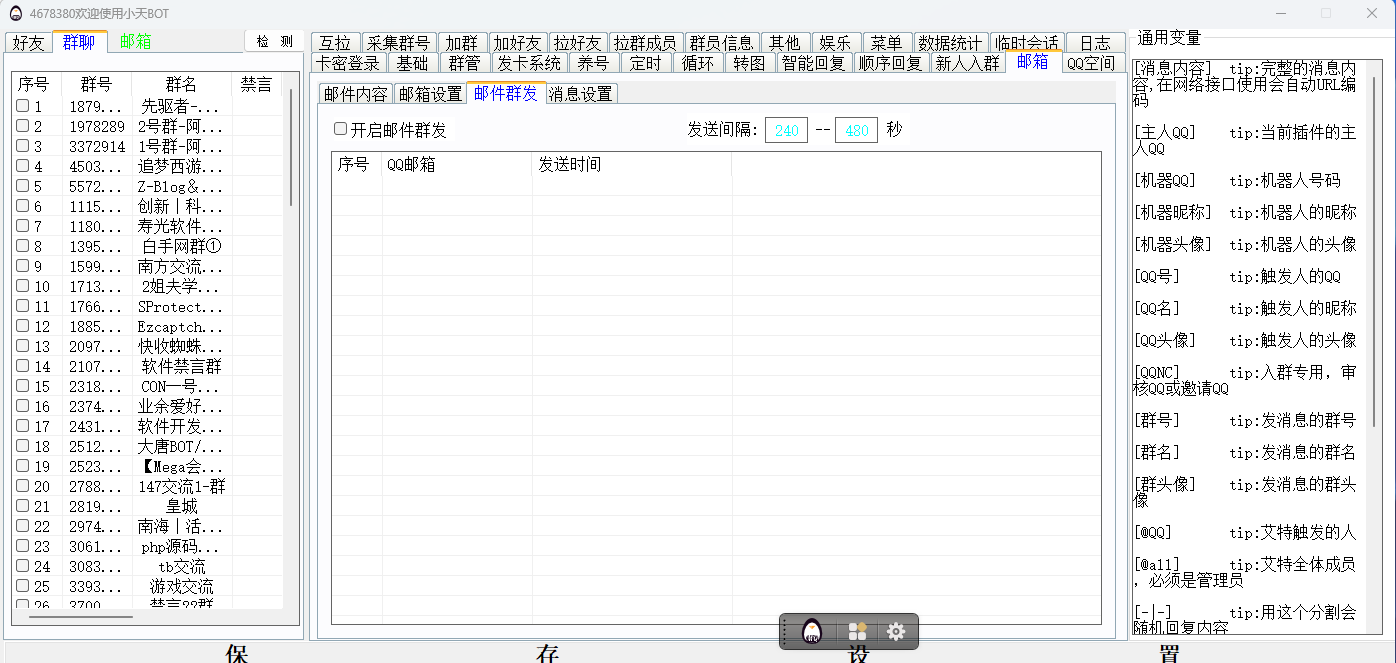
Task: Click the QQ邮箱 column header
Action: (456, 165)
